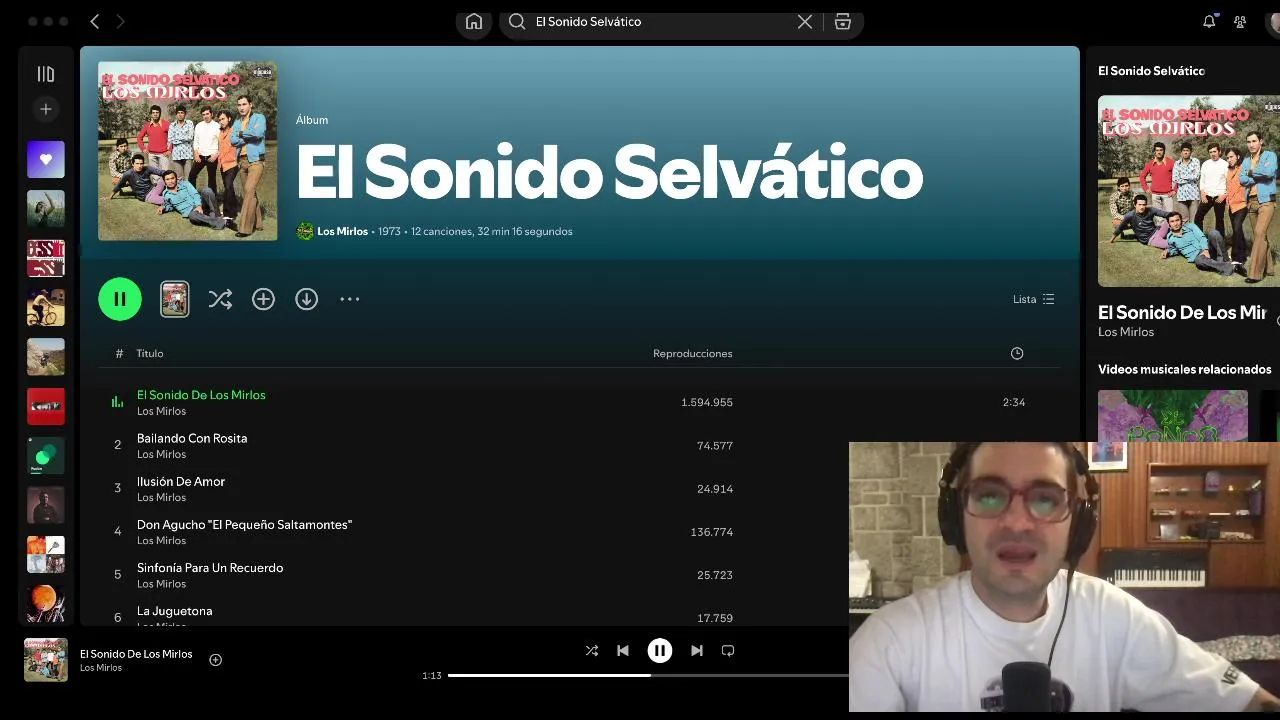
Task: Click the 2:34 track duration
Action: tap(1014, 402)
